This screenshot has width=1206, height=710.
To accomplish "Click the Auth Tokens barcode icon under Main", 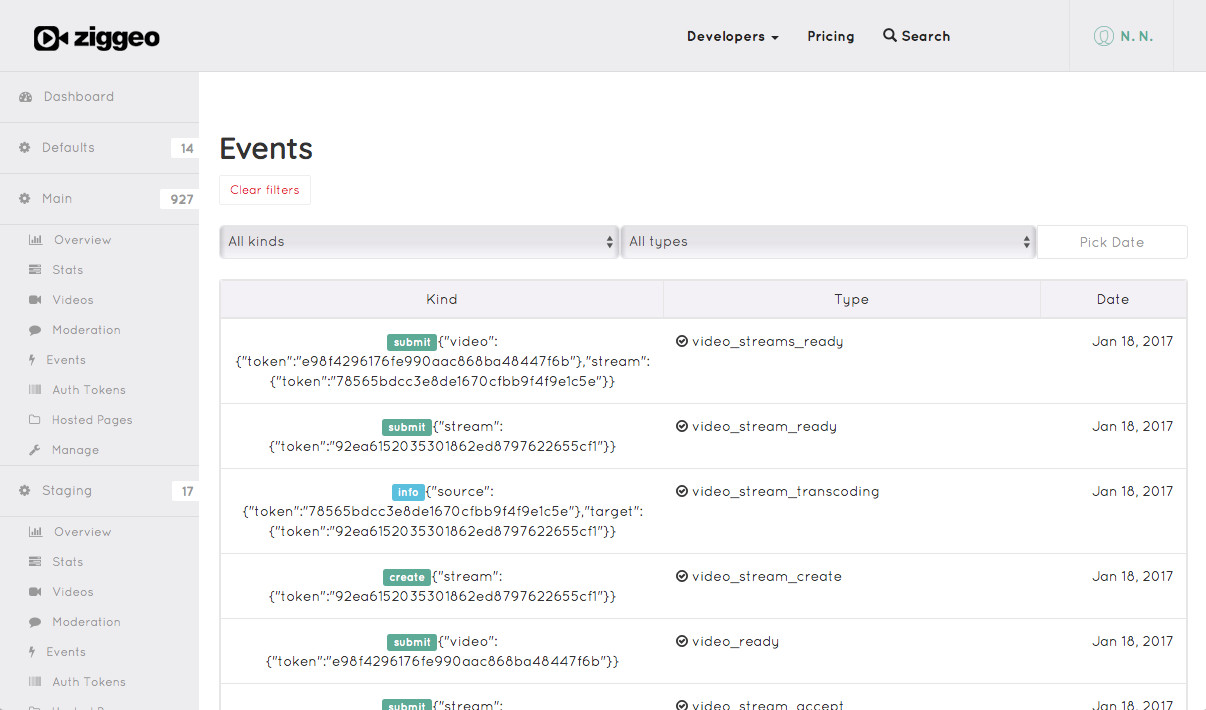I will click(35, 390).
